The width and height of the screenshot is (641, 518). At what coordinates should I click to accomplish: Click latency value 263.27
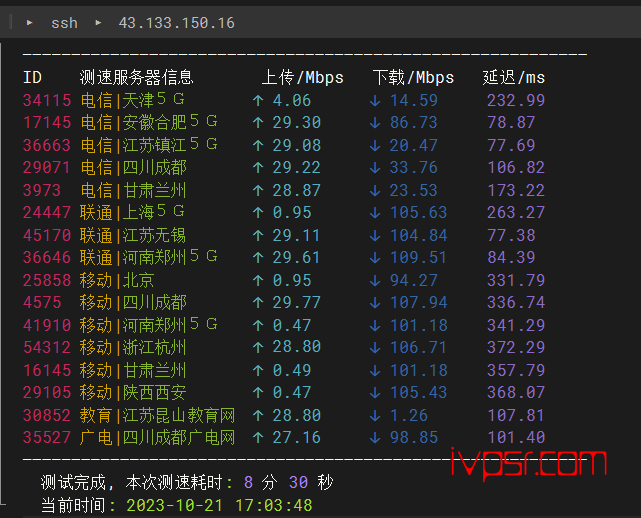tap(516, 212)
